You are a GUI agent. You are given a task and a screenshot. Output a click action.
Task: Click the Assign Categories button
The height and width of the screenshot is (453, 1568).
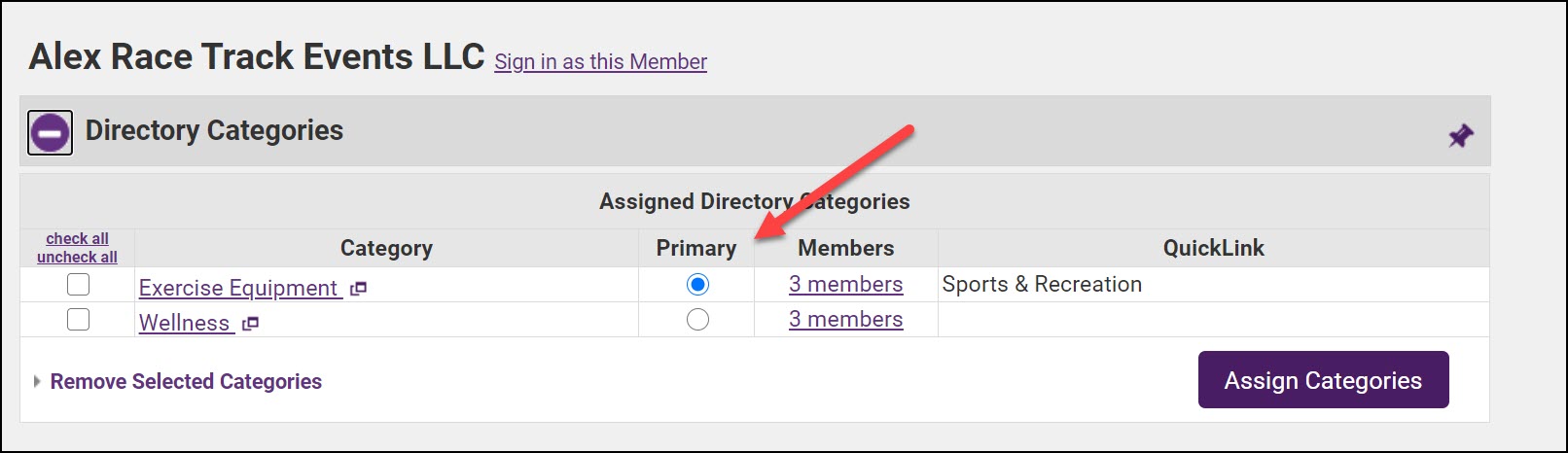[1323, 380]
